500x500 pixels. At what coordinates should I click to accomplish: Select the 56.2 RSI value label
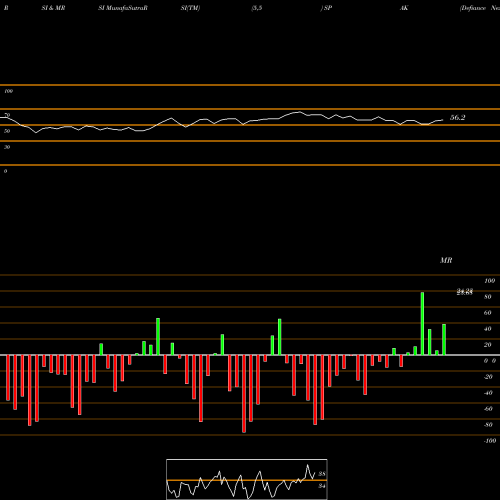tap(457, 117)
